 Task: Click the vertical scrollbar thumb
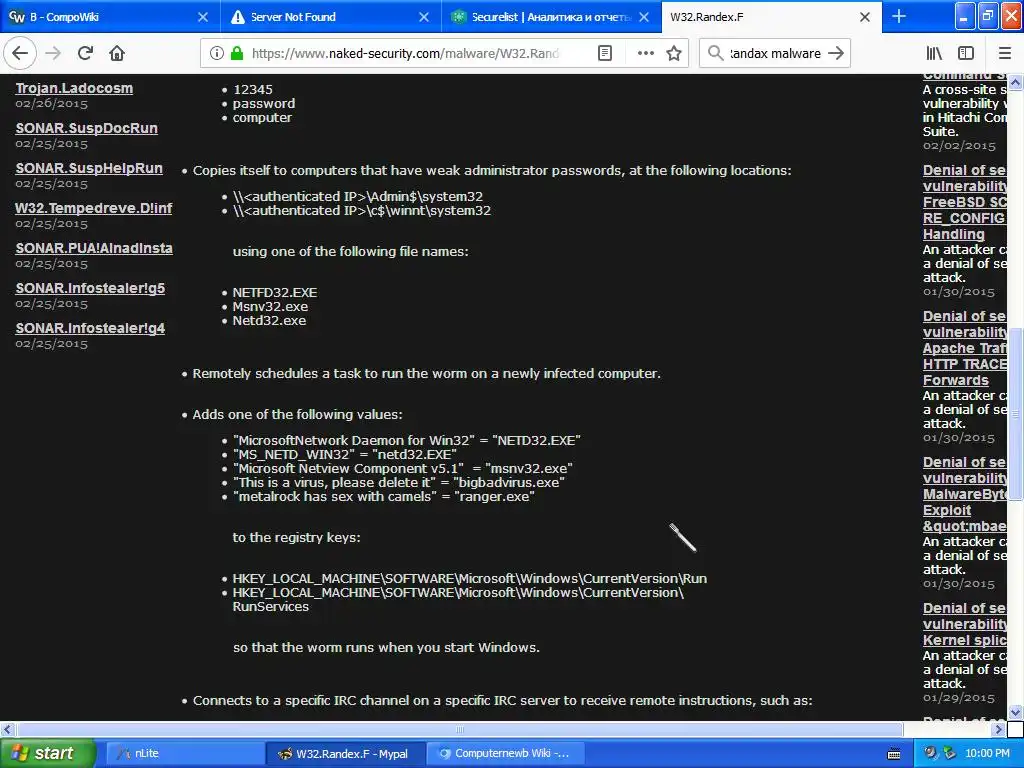[x=1016, y=414]
